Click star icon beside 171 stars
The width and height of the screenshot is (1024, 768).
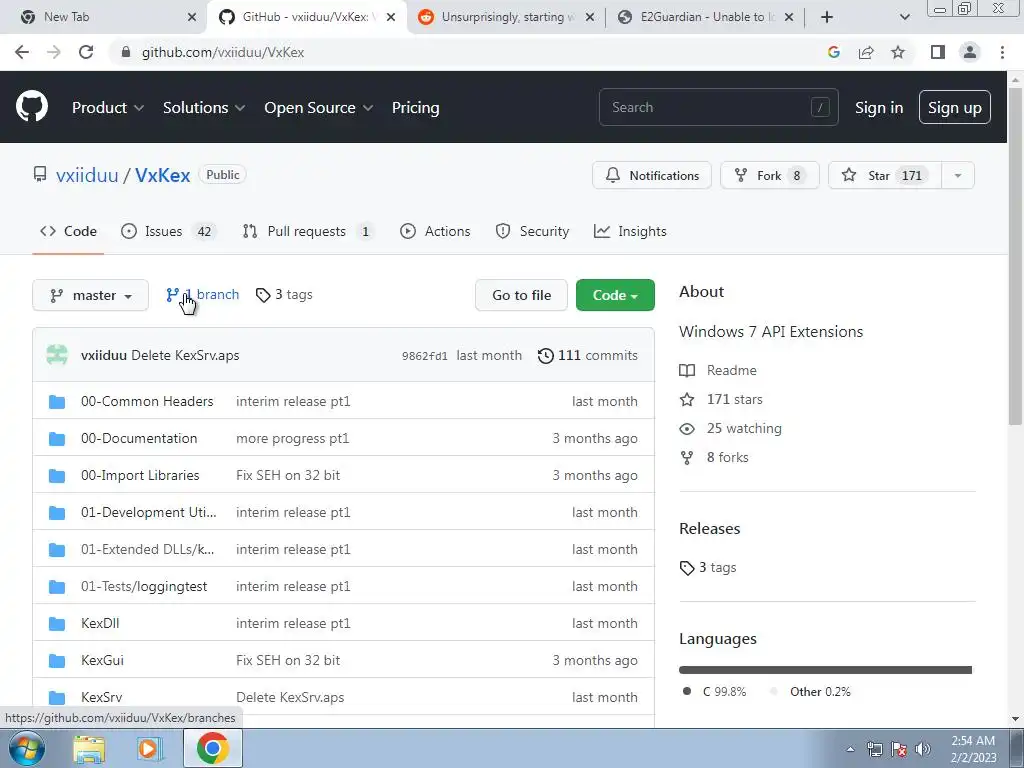[x=687, y=399]
